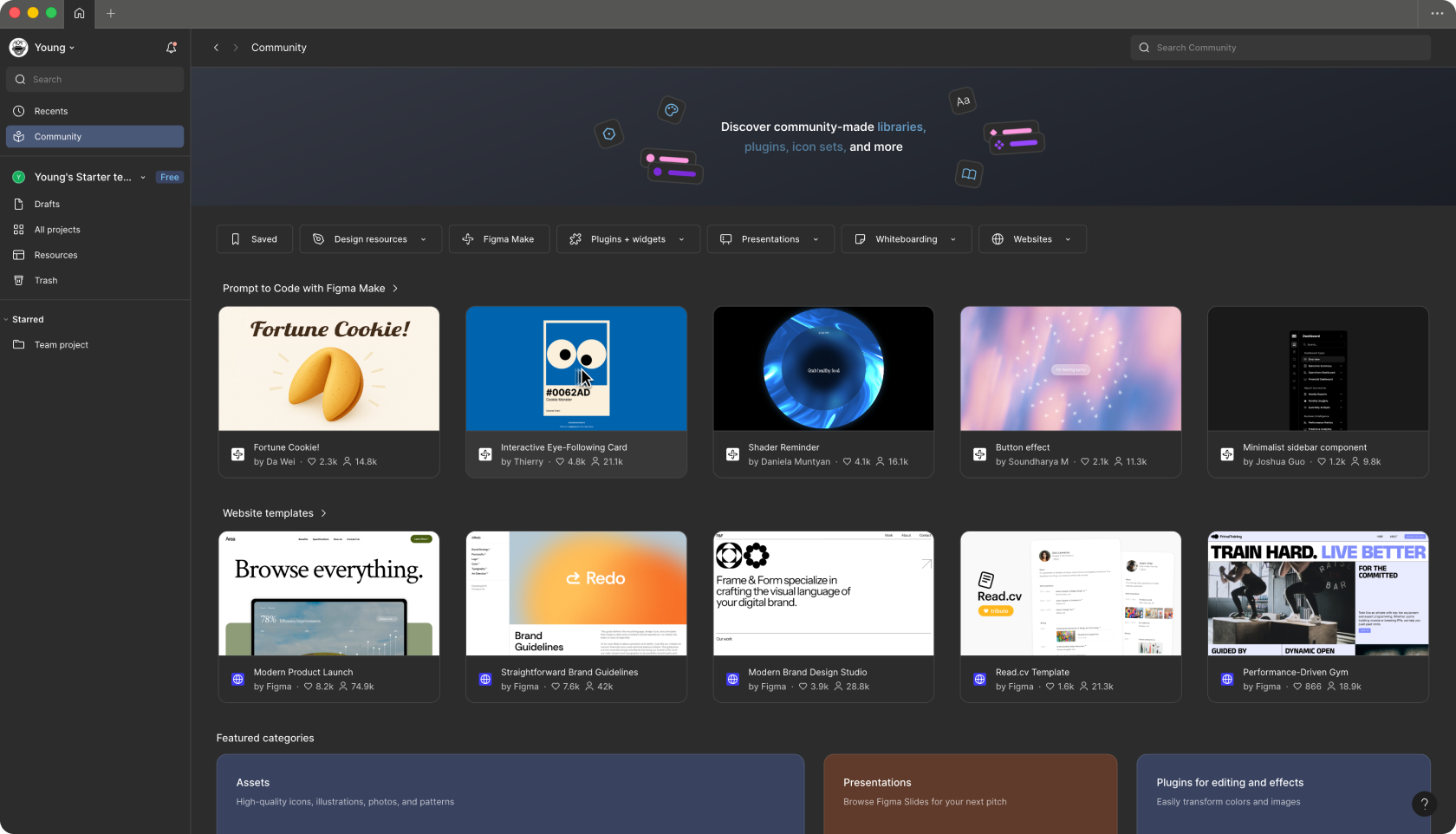Image resolution: width=1456 pixels, height=834 pixels.
Task: Click the notifications bell icon
Action: click(171, 48)
